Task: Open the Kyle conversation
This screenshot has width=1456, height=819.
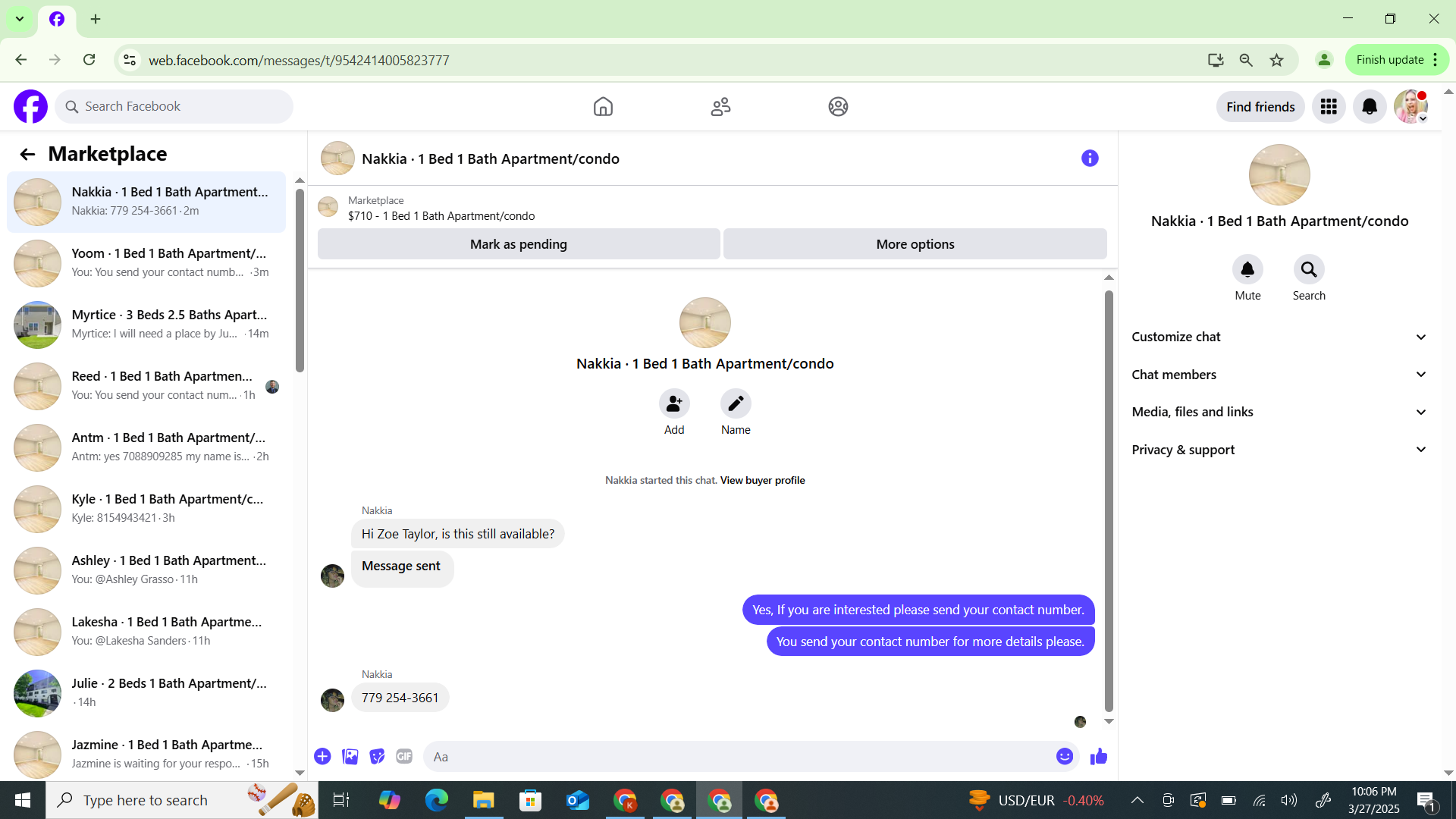Action: (x=146, y=509)
